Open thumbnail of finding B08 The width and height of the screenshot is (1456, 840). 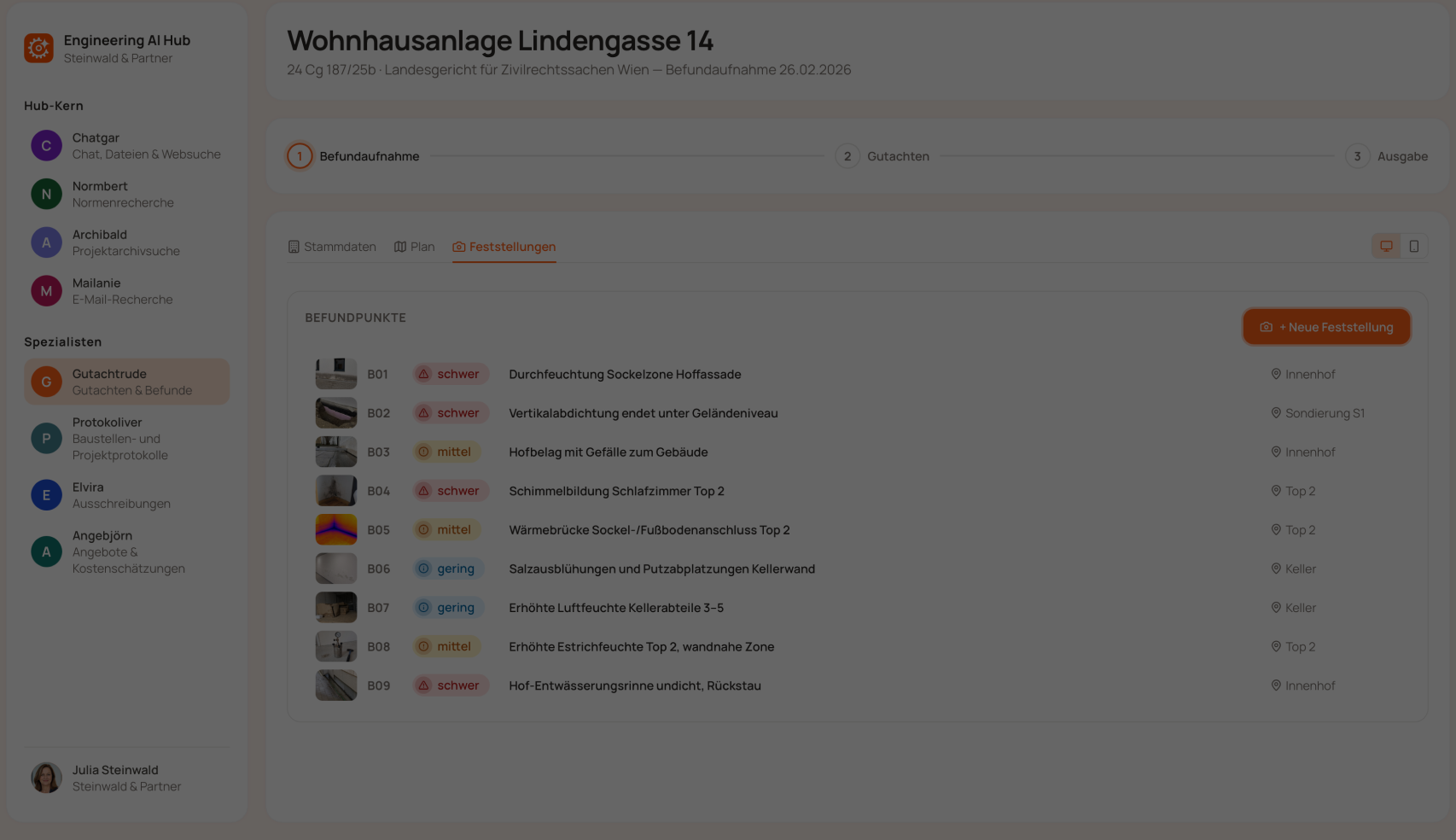pos(336,646)
